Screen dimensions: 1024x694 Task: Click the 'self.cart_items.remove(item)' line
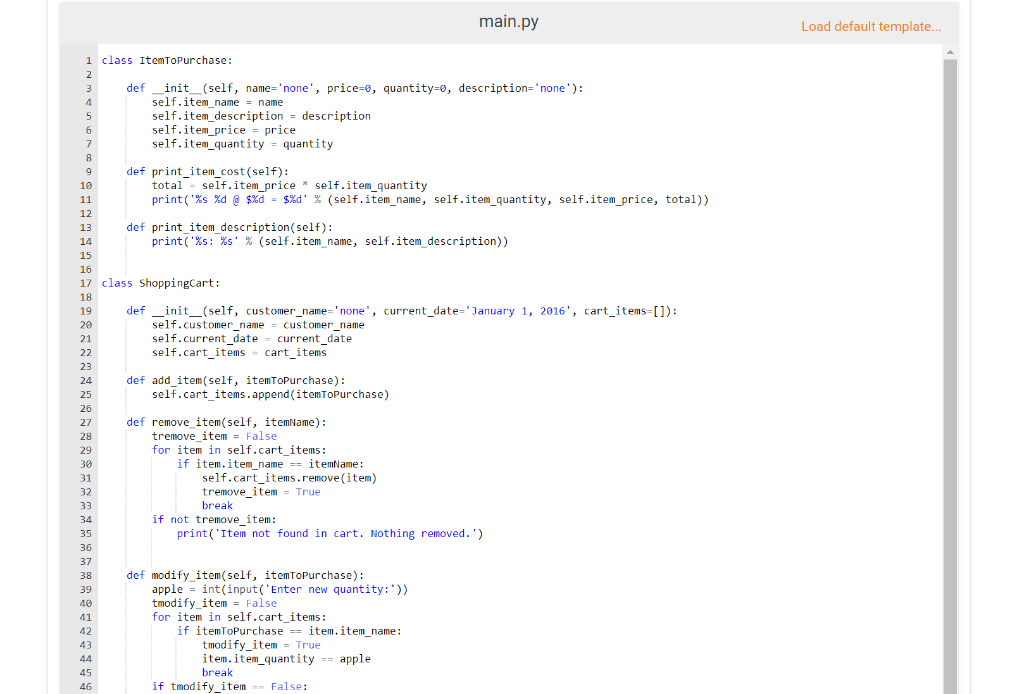[289, 478]
